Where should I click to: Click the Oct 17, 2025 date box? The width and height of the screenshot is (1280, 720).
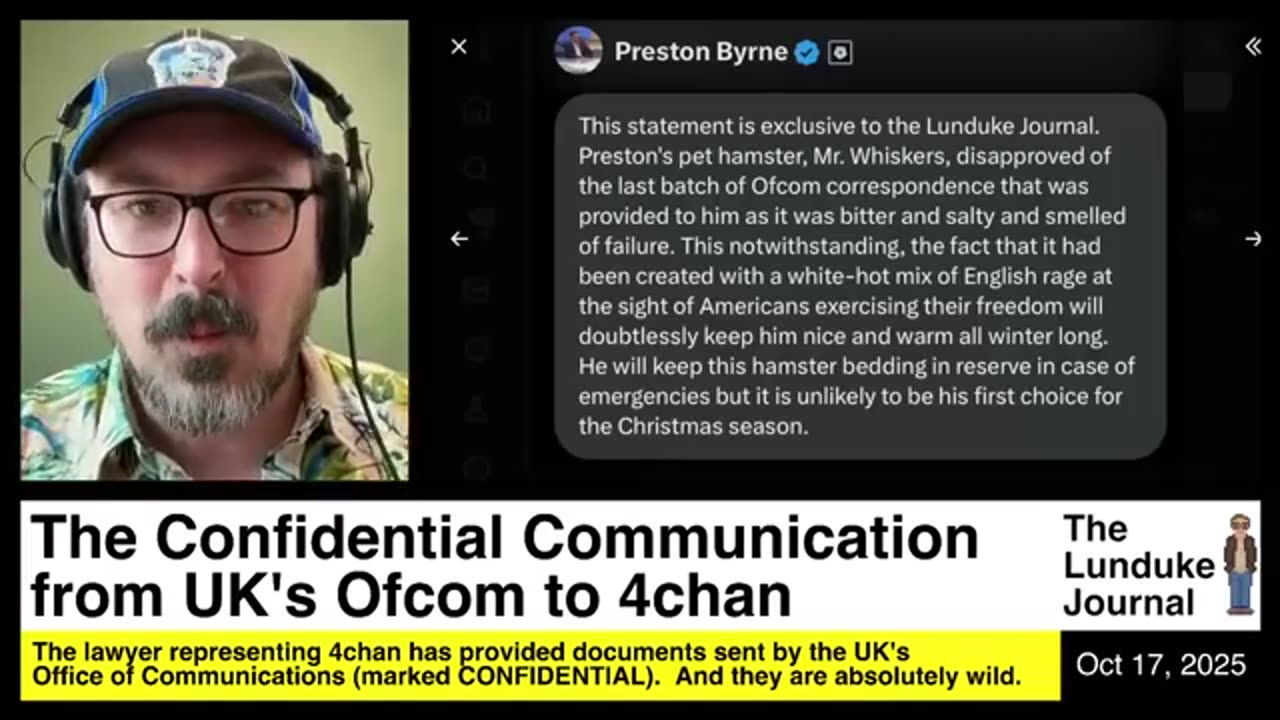click(x=1161, y=665)
